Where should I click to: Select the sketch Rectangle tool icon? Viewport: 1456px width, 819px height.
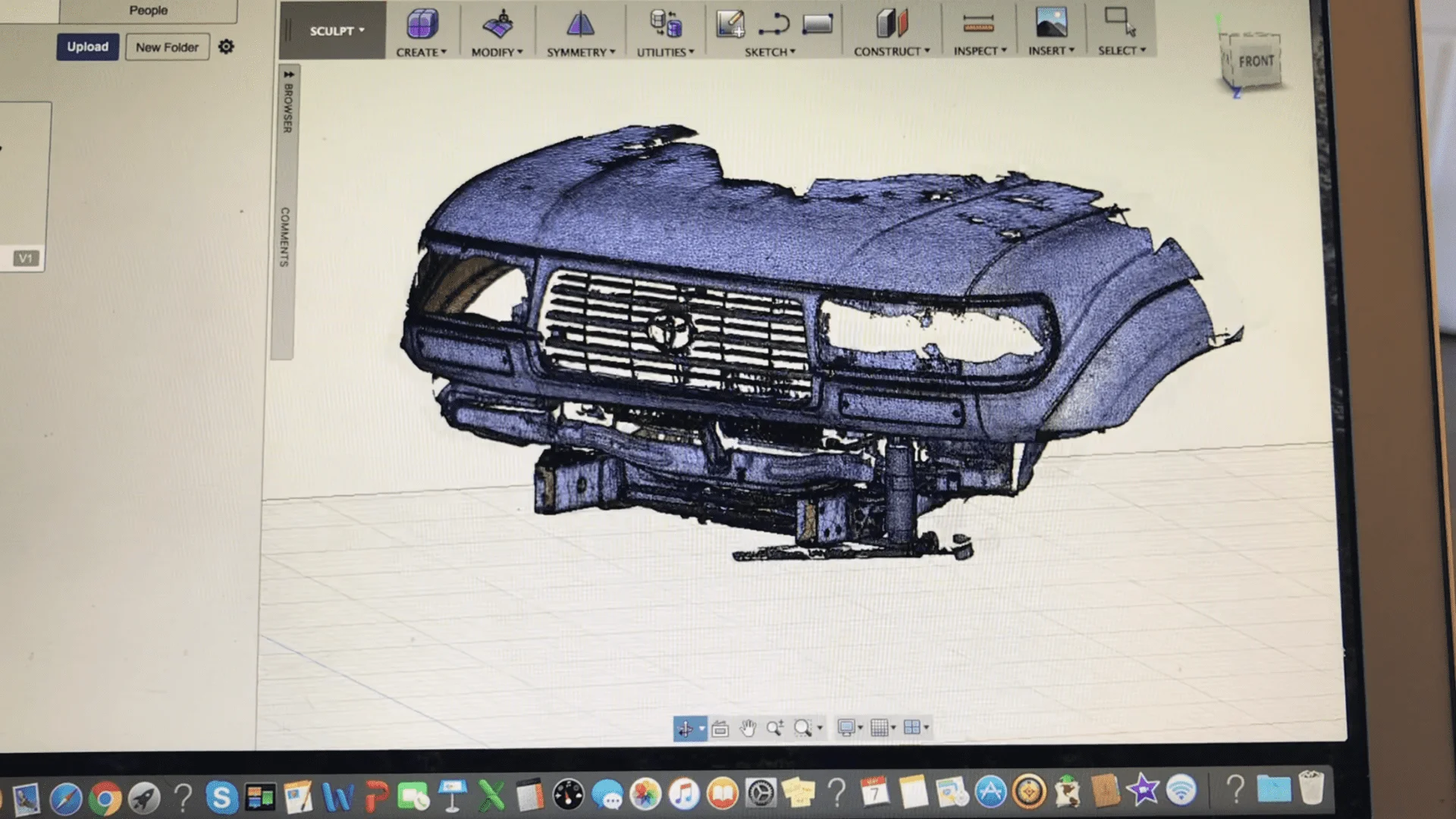pyautogui.click(x=817, y=24)
